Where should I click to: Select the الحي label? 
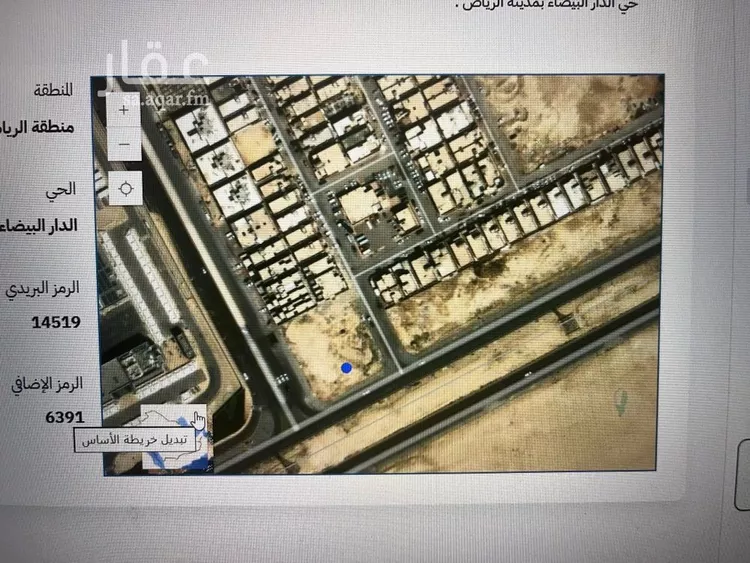pos(61,189)
